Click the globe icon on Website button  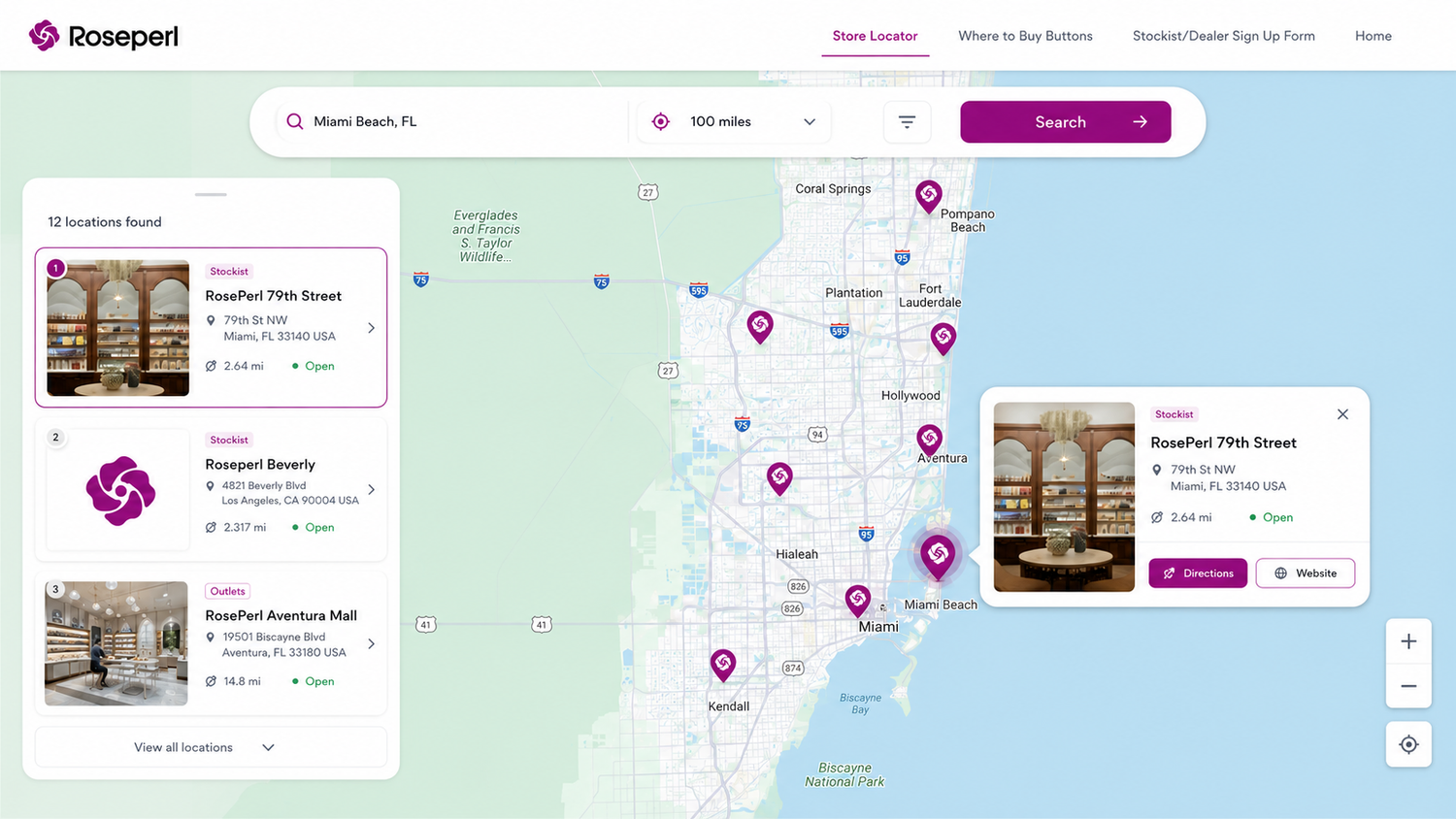tap(1280, 573)
